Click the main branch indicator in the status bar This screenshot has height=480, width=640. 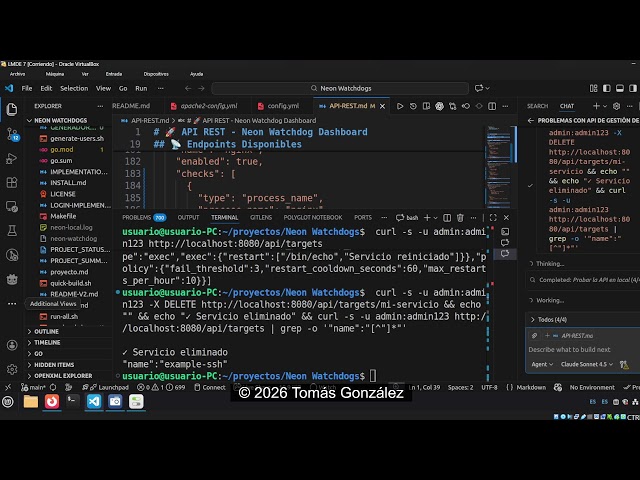33,388
